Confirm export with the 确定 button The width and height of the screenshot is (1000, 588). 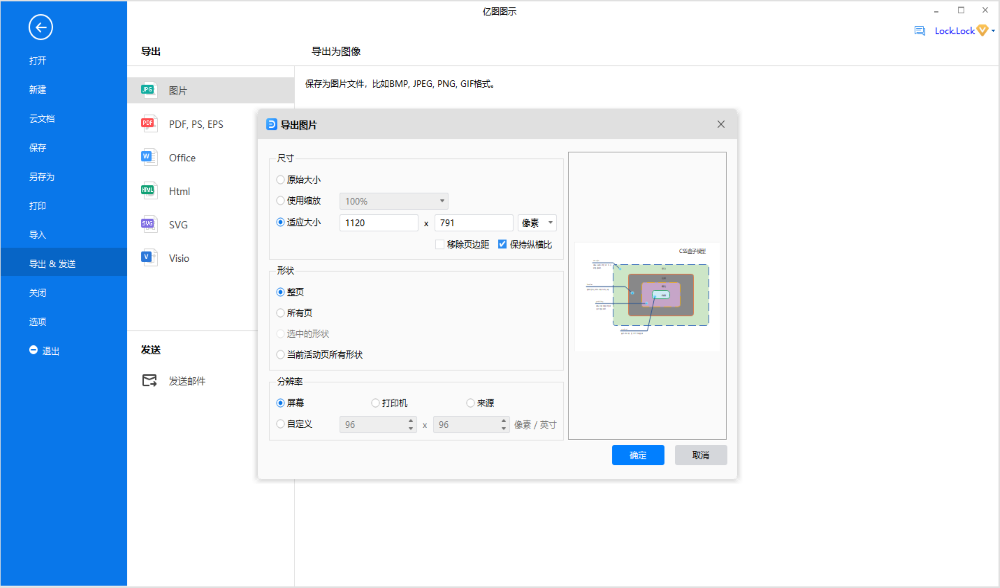tap(638, 455)
